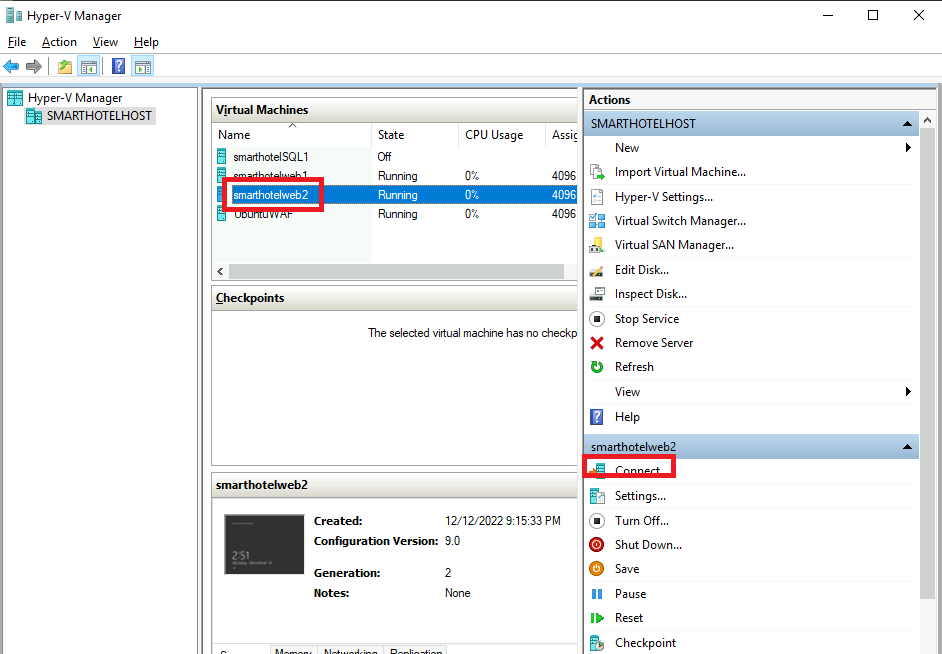942x654 pixels.
Task: Click the smarthotelweb2 preview thumbnail
Action: pyautogui.click(x=264, y=545)
